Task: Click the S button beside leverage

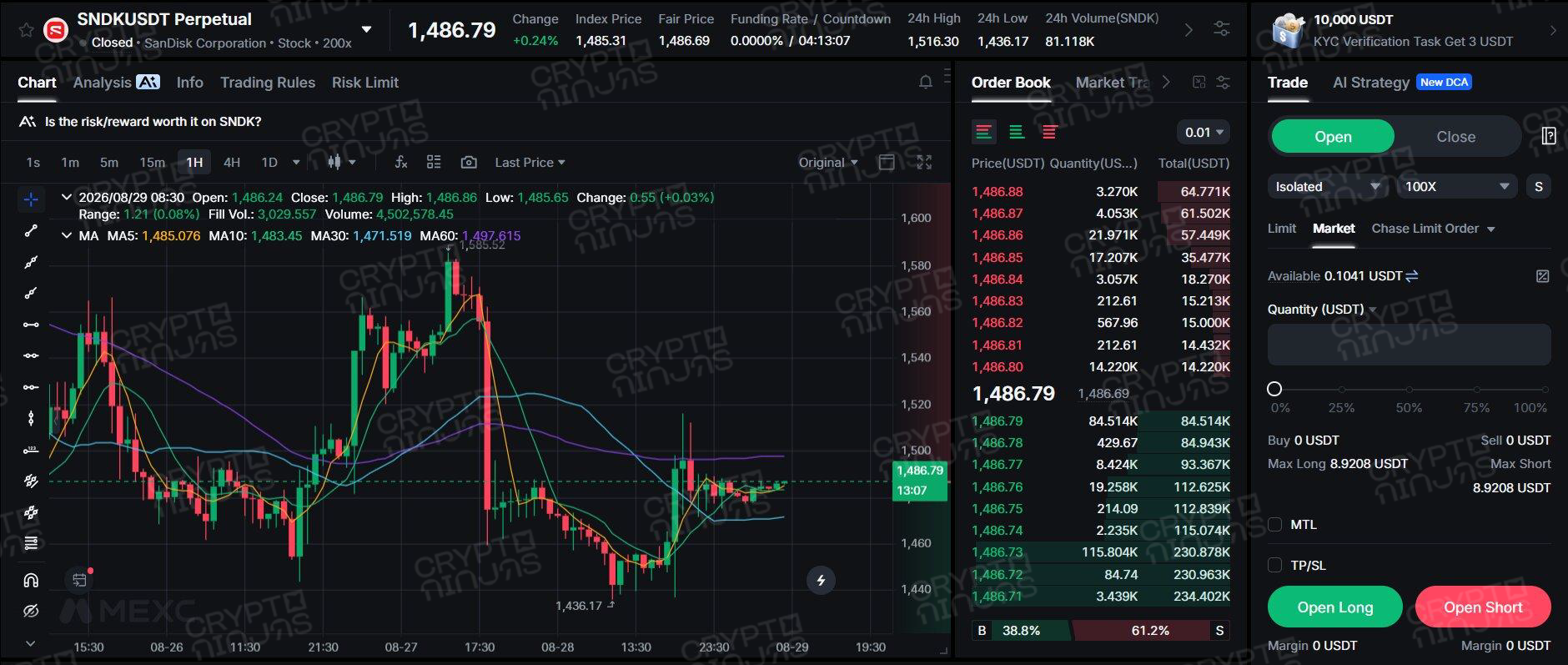Action: tap(1539, 187)
